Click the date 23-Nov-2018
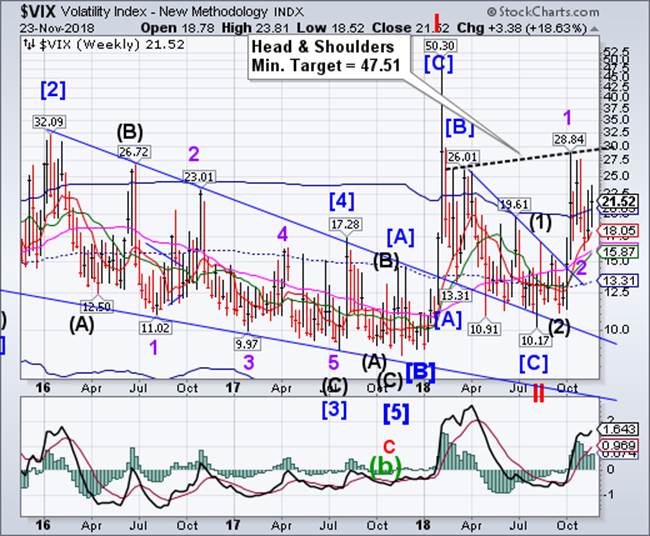650x536 pixels. [x=57, y=29]
